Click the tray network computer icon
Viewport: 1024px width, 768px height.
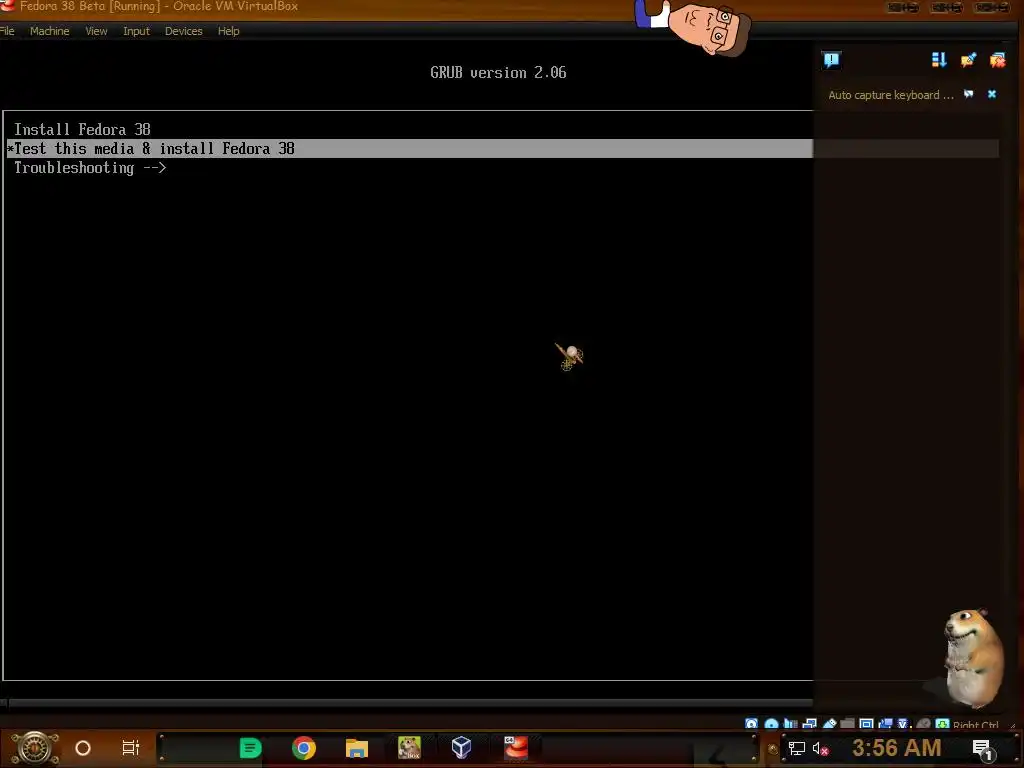tap(796, 748)
